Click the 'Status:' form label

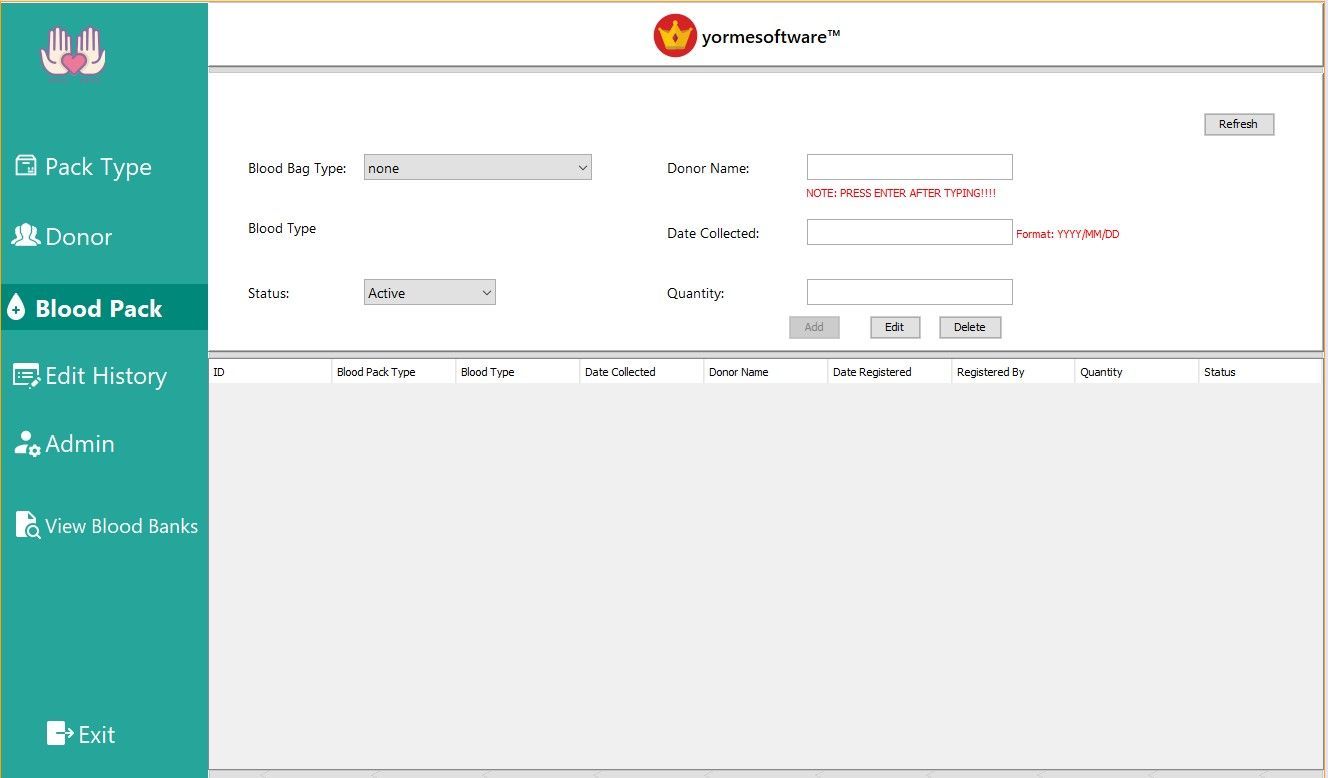coord(269,293)
